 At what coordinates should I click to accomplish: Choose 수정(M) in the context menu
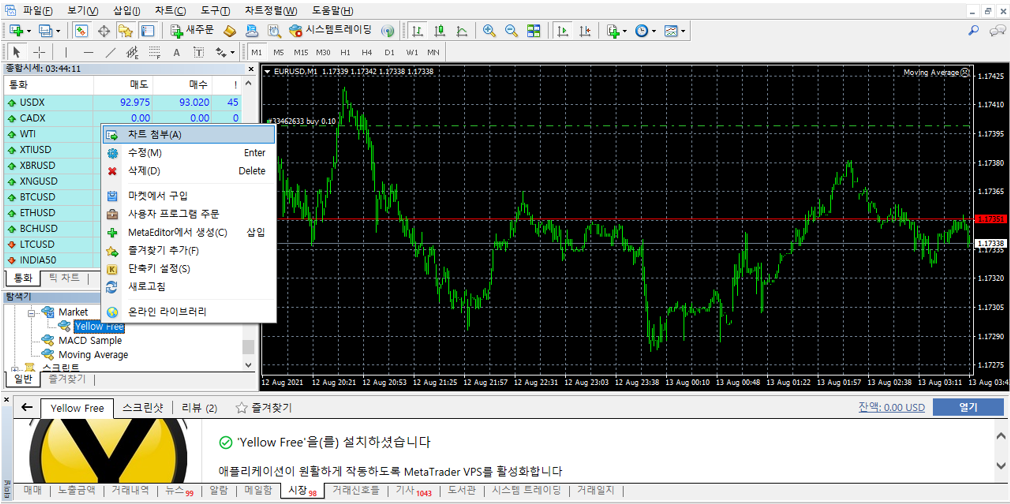pos(189,153)
